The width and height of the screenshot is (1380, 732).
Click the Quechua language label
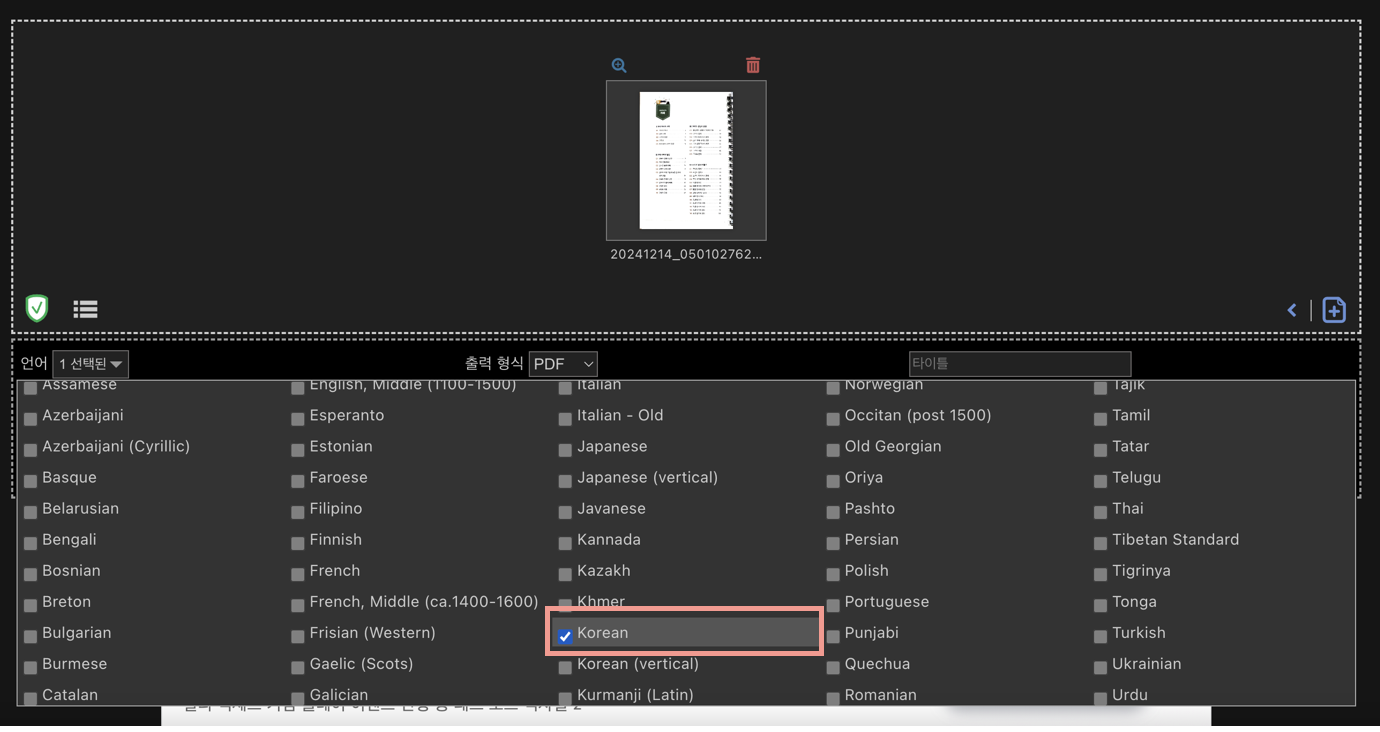pyautogui.click(x=877, y=663)
